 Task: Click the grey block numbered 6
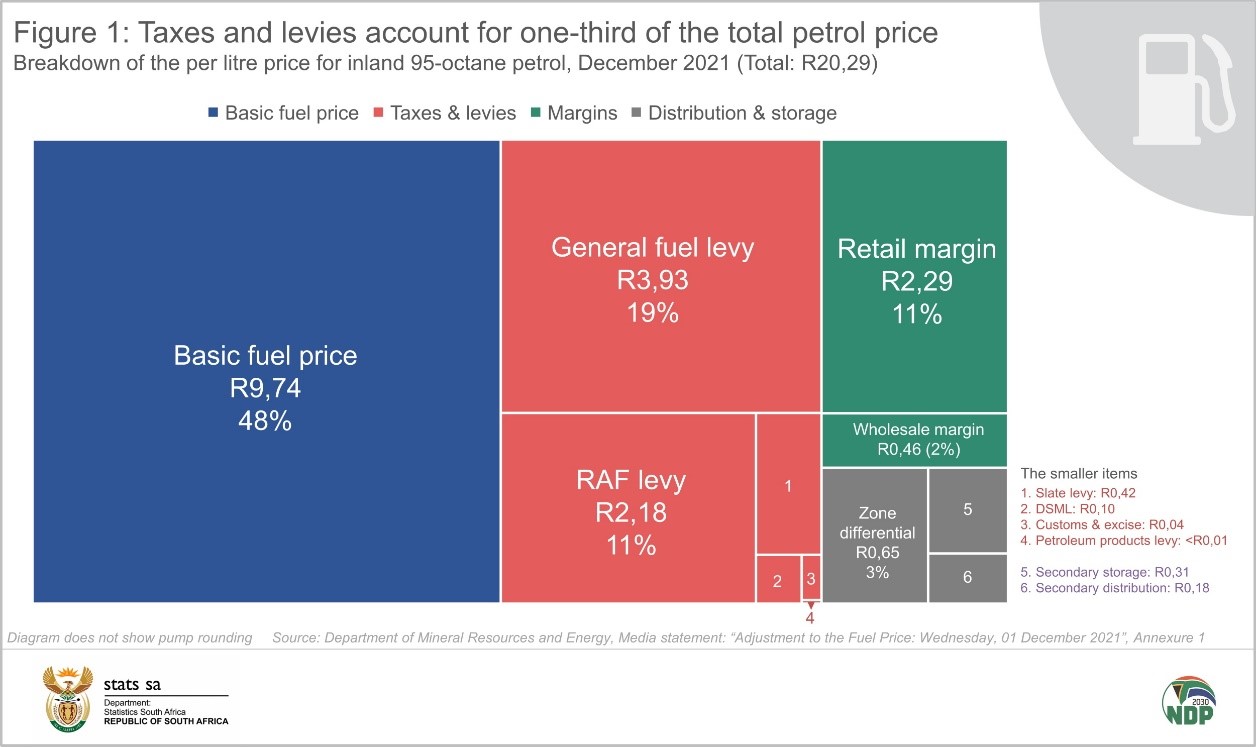coord(967,578)
